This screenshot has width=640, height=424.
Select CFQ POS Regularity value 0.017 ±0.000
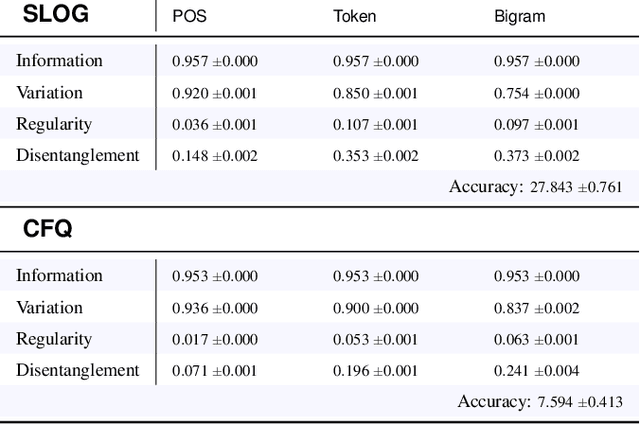[215, 339]
